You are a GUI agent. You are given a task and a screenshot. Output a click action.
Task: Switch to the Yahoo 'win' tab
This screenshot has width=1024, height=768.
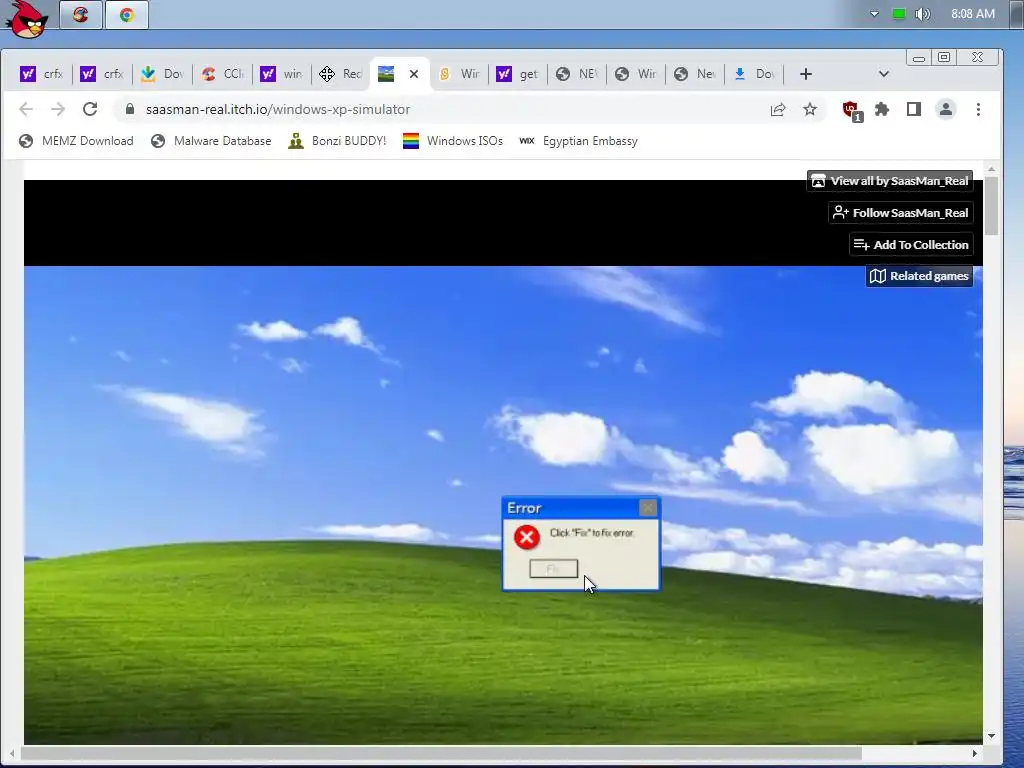coord(281,74)
